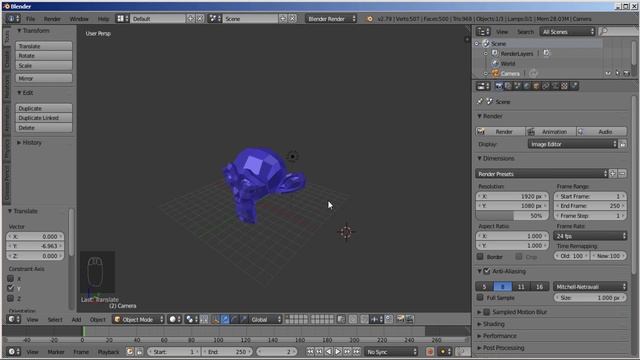Adjust the 50% resolution percentage slider
This screenshot has height=360, width=640.
tap(512, 216)
